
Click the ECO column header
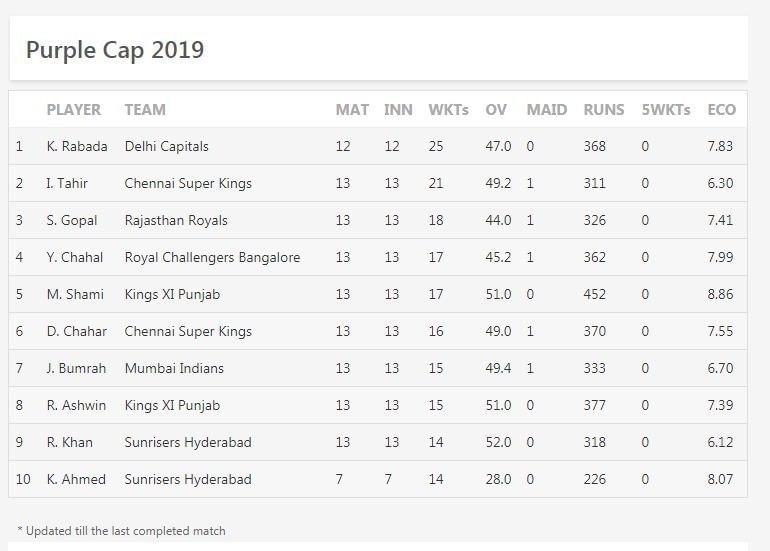coord(721,110)
